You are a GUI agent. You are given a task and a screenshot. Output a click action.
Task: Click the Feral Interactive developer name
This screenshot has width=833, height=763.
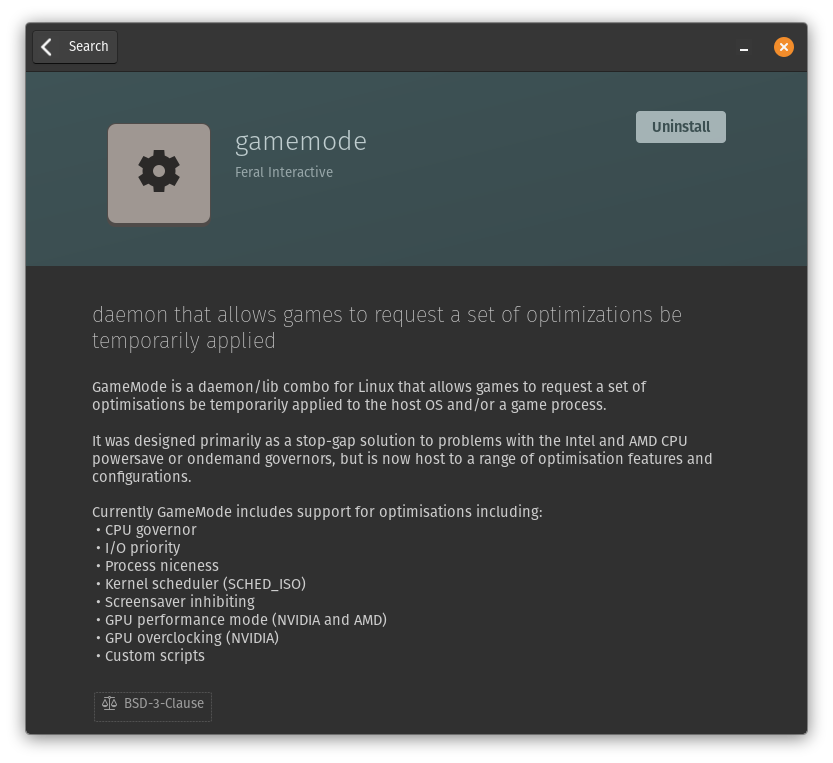coord(284,172)
